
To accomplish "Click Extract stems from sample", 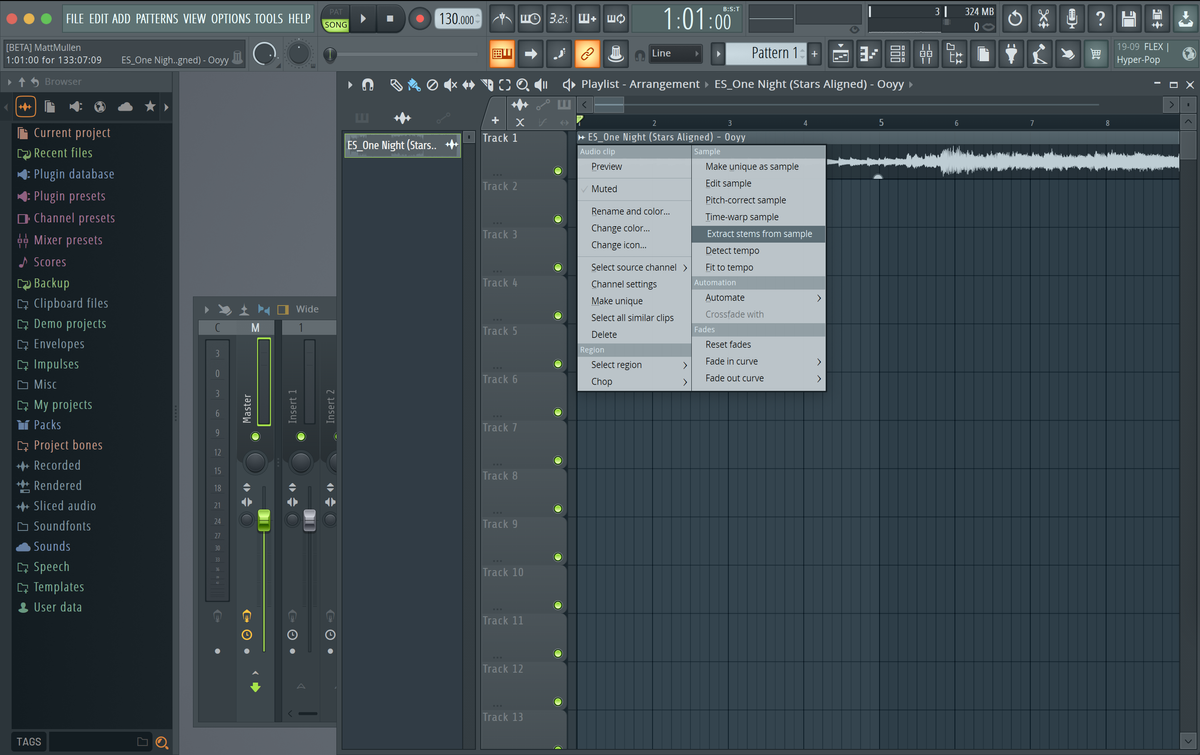I will (758, 233).
